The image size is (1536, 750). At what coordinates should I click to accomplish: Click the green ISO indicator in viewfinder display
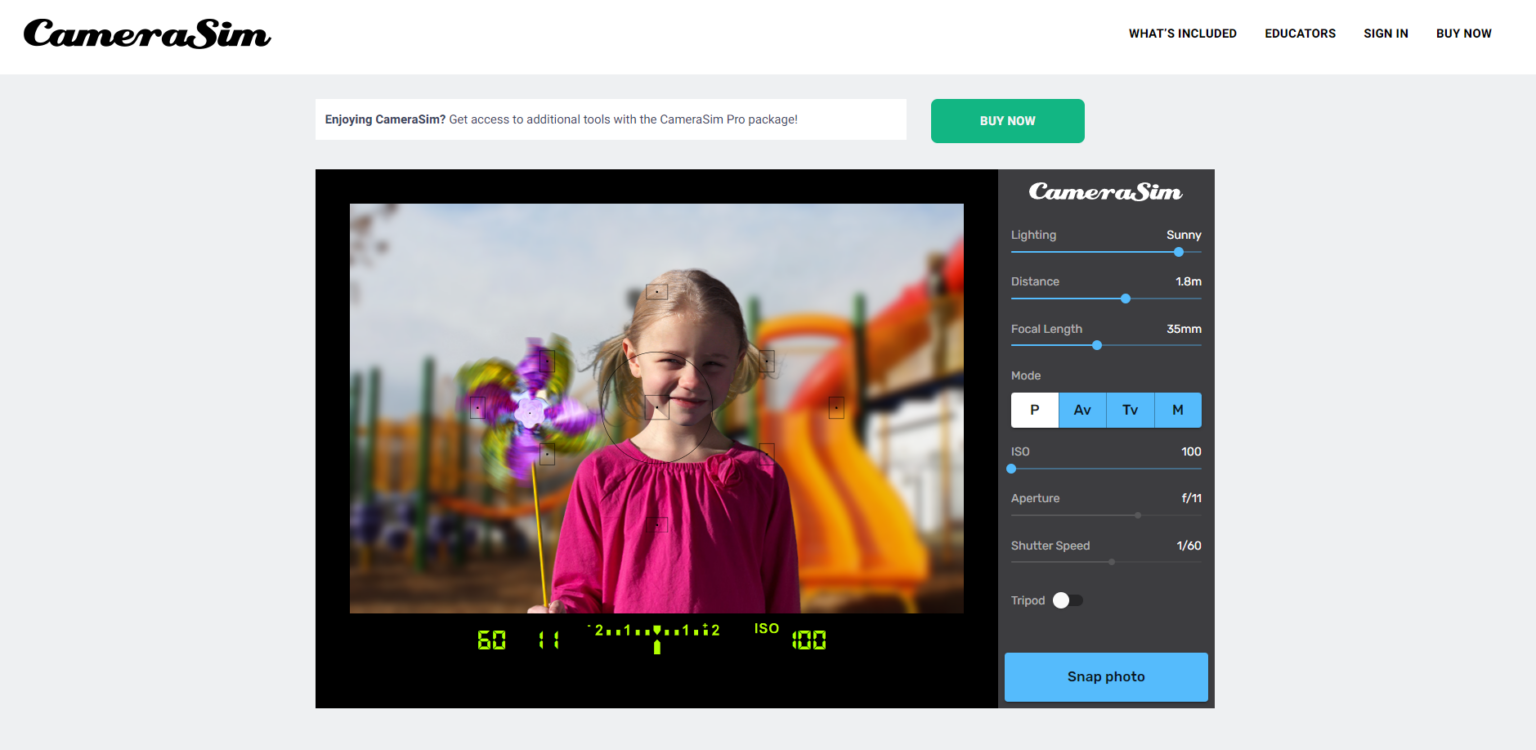coord(767,629)
